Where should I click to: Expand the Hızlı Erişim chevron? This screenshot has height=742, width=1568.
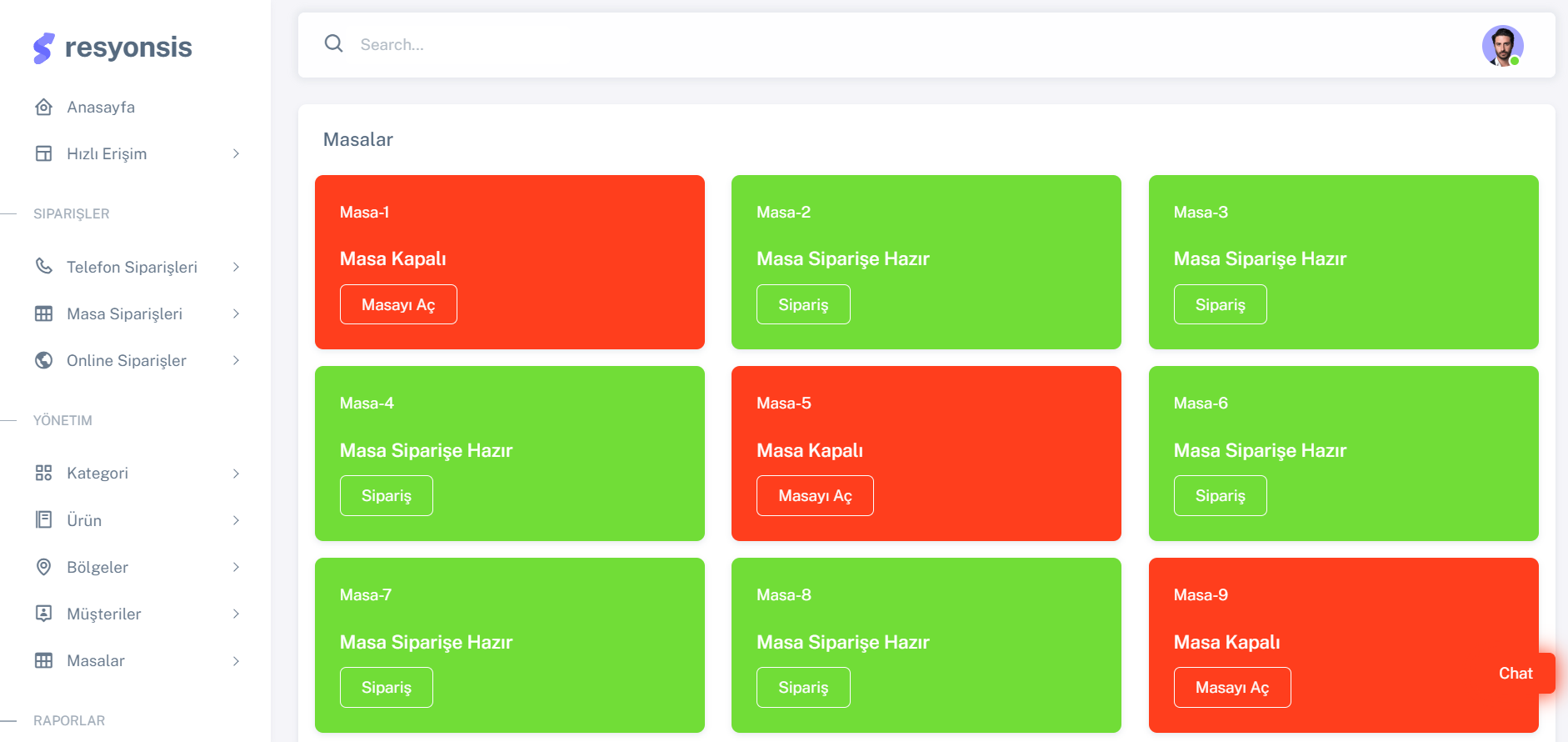[x=237, y=153]
